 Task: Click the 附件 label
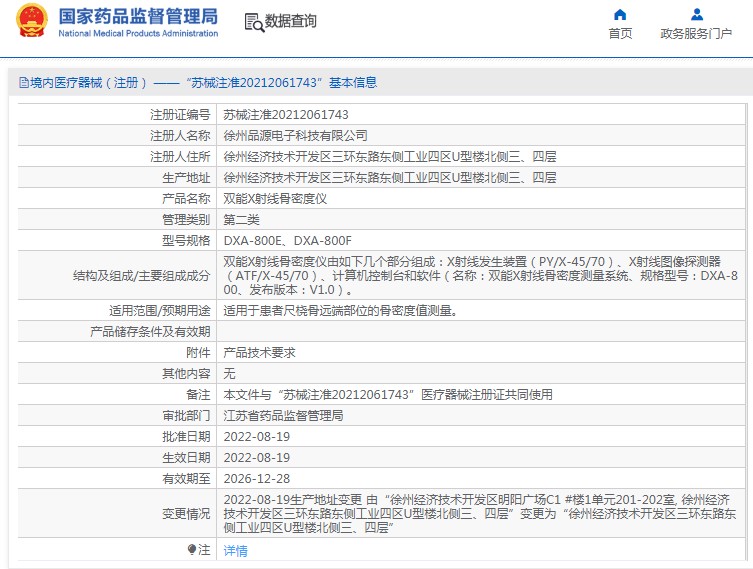click(x=198, y=353)
